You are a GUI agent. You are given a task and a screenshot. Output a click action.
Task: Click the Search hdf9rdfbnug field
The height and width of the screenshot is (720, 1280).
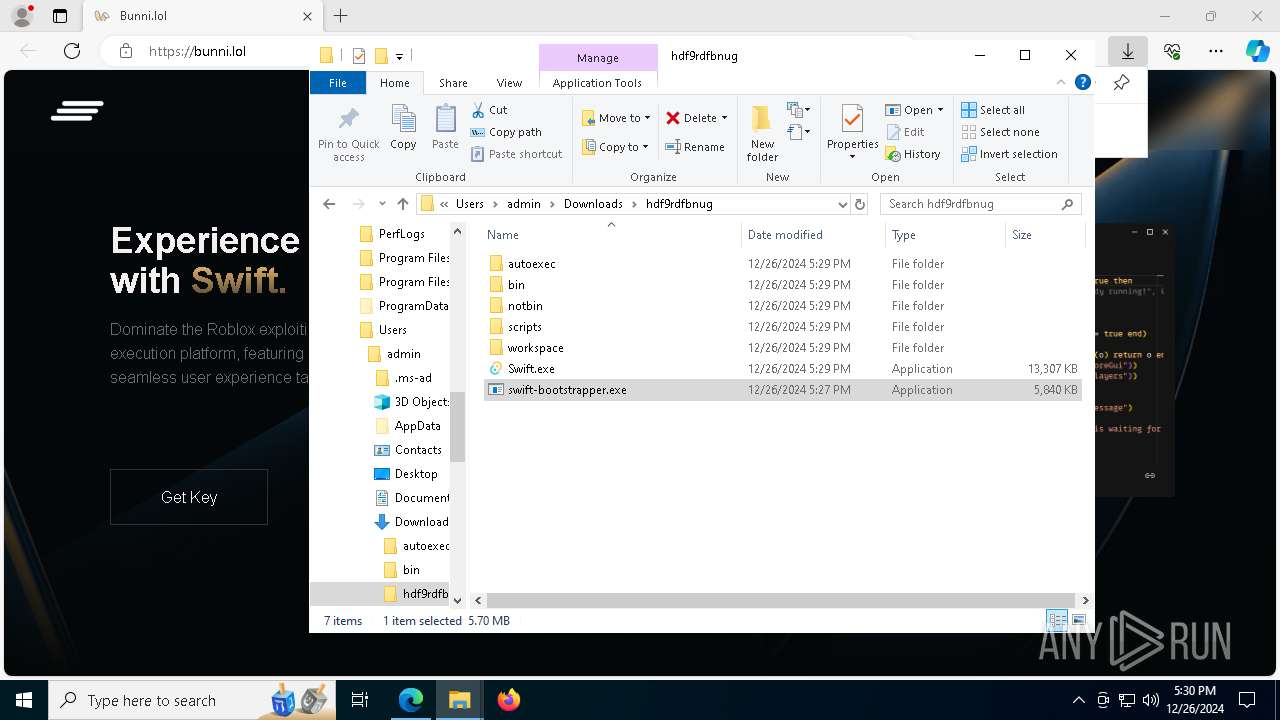[x=980, y=204]
